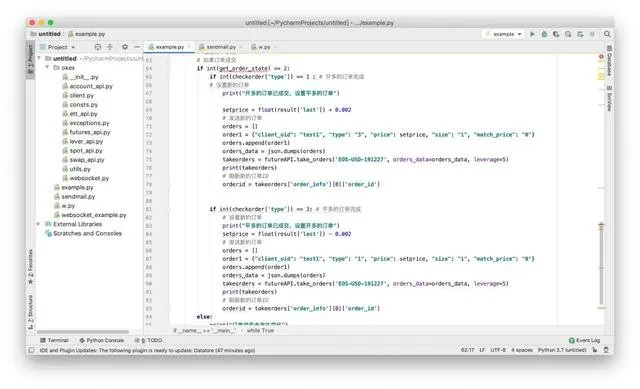This screenshot has height=389, width=640.
Task: Click the grayed-out stop button
Action: 592,34
